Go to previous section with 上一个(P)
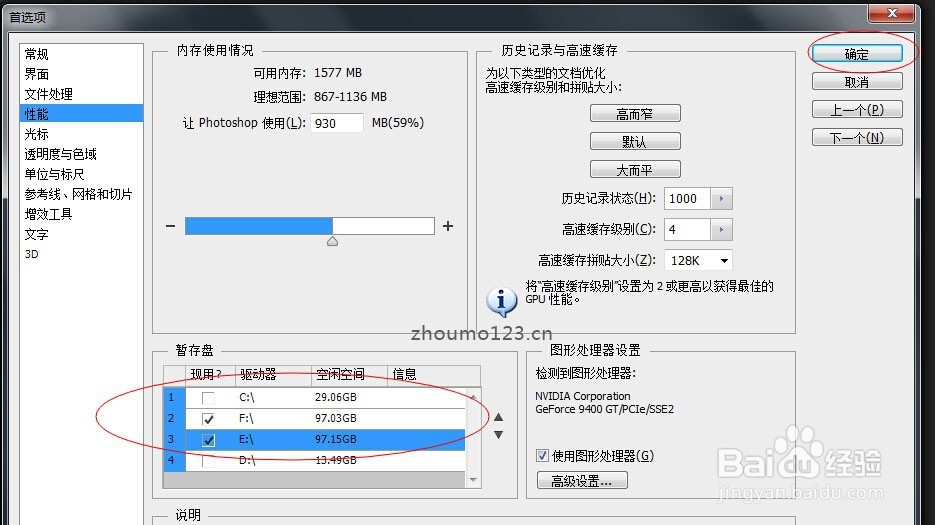The width and height of the screenshot is (935, 525). [x=857, y=110]
